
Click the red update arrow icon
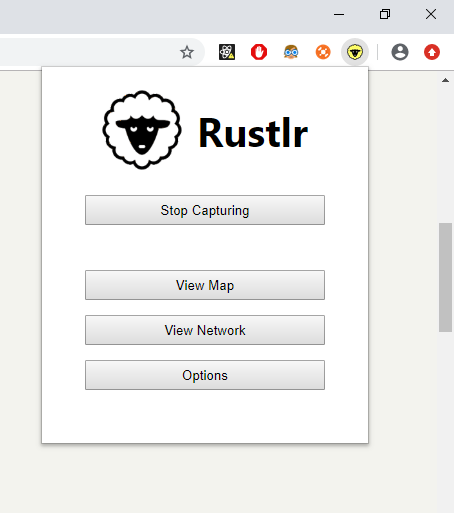[432, 52]
